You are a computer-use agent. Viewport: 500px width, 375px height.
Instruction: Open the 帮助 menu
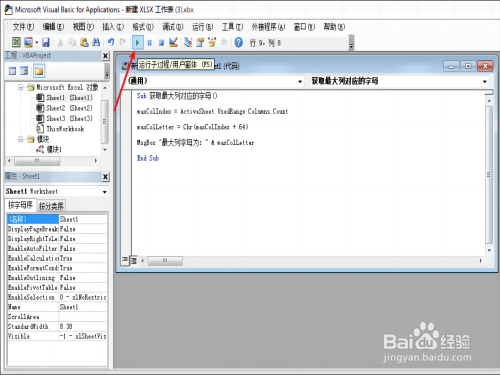click(334, 27)
